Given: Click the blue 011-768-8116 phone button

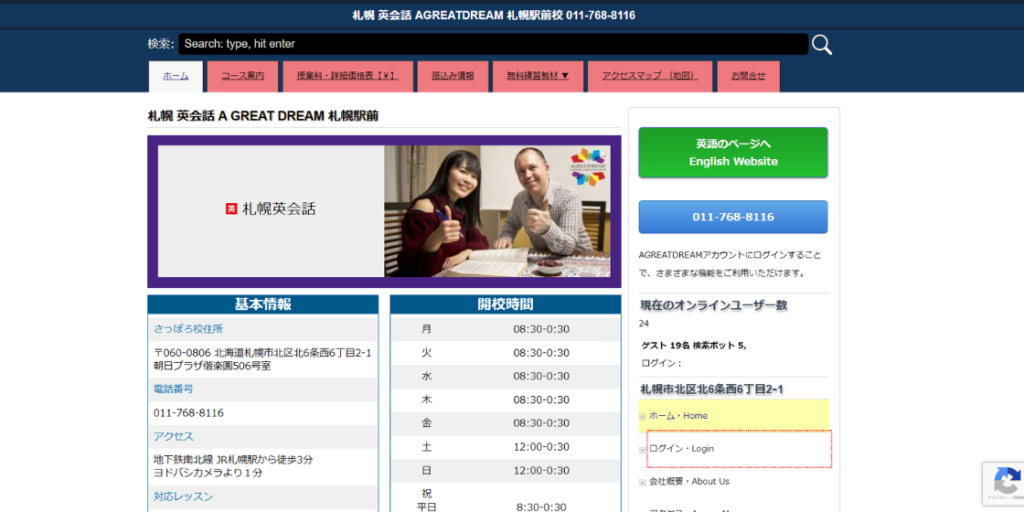Looking at the screenshot, I should coord(733,217).
